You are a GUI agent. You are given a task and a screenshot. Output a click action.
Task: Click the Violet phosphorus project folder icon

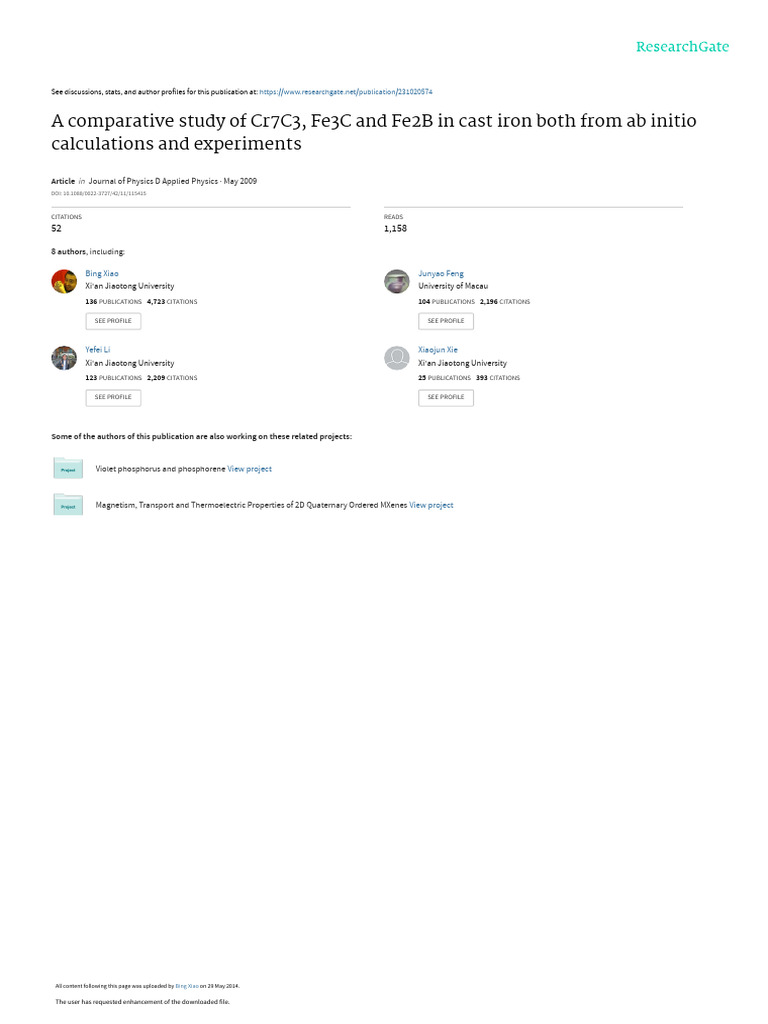[x=68, y=468]
